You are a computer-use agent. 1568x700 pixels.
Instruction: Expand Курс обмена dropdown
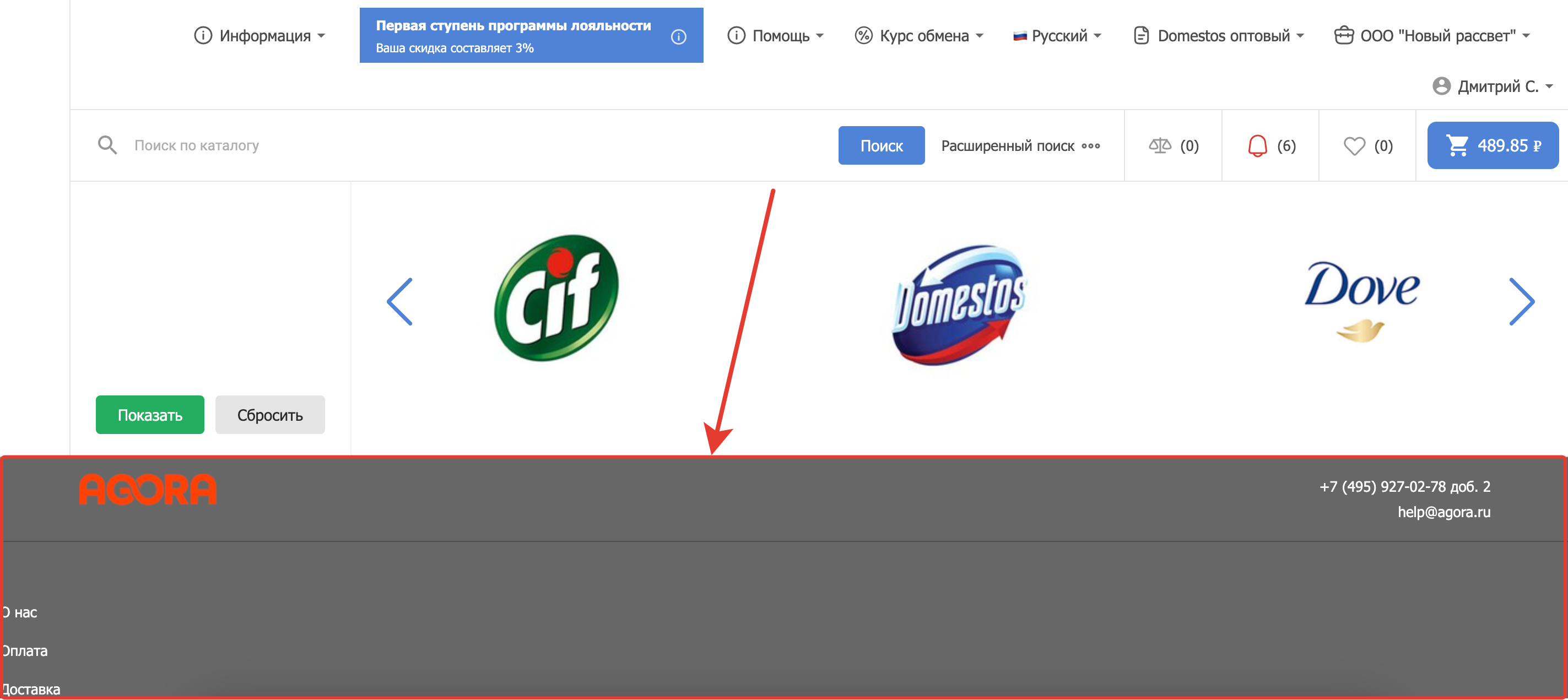point(918,36)
